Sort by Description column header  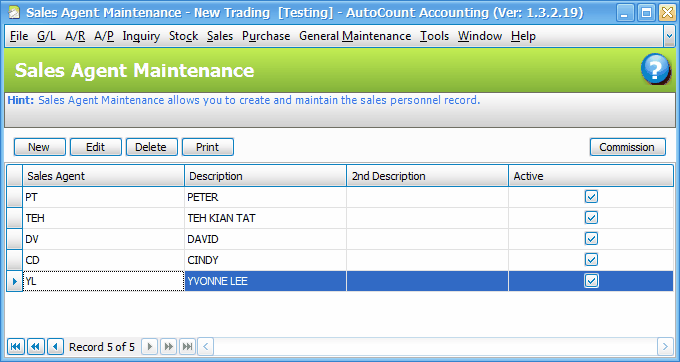pos(265,176)
